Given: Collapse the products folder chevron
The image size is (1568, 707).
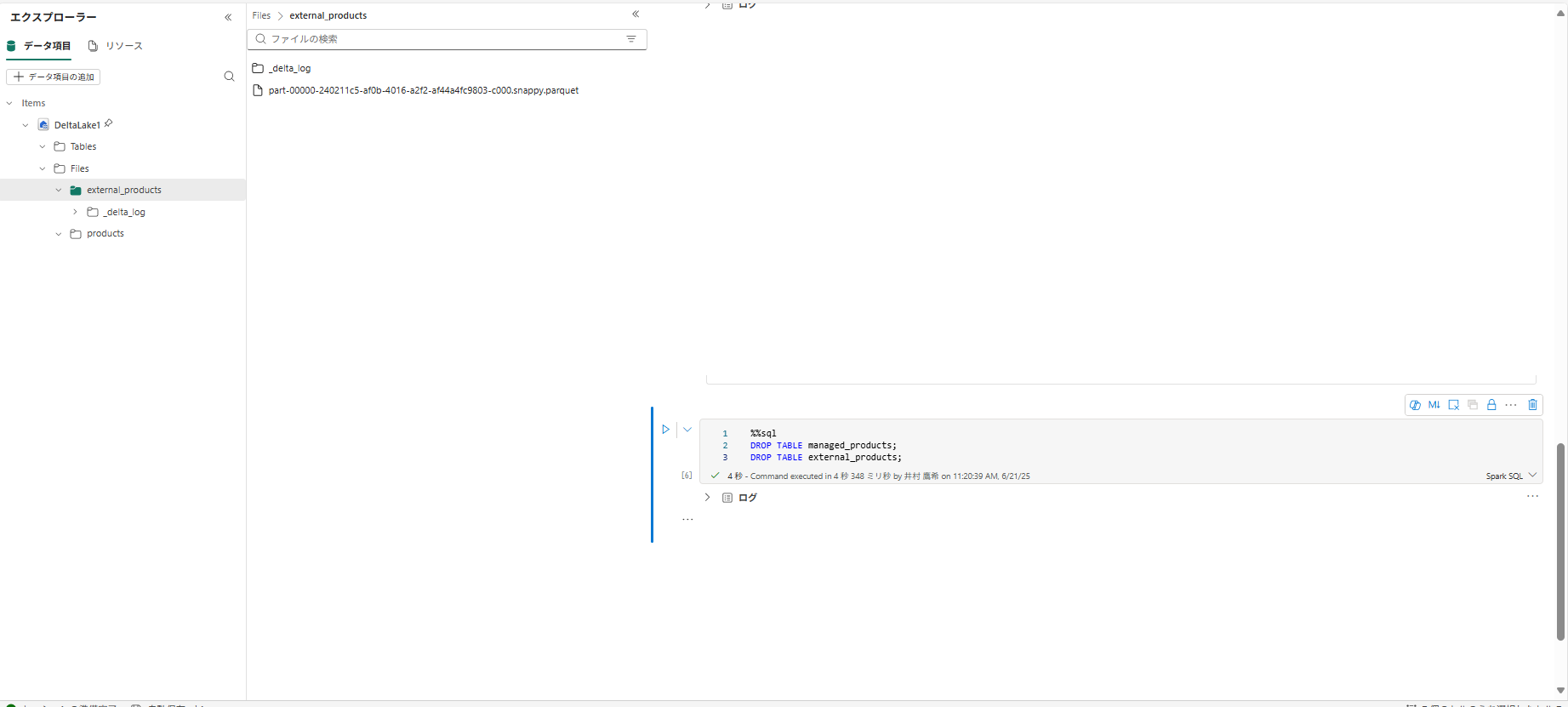Looking at the screenshot, I should point(59,233).
